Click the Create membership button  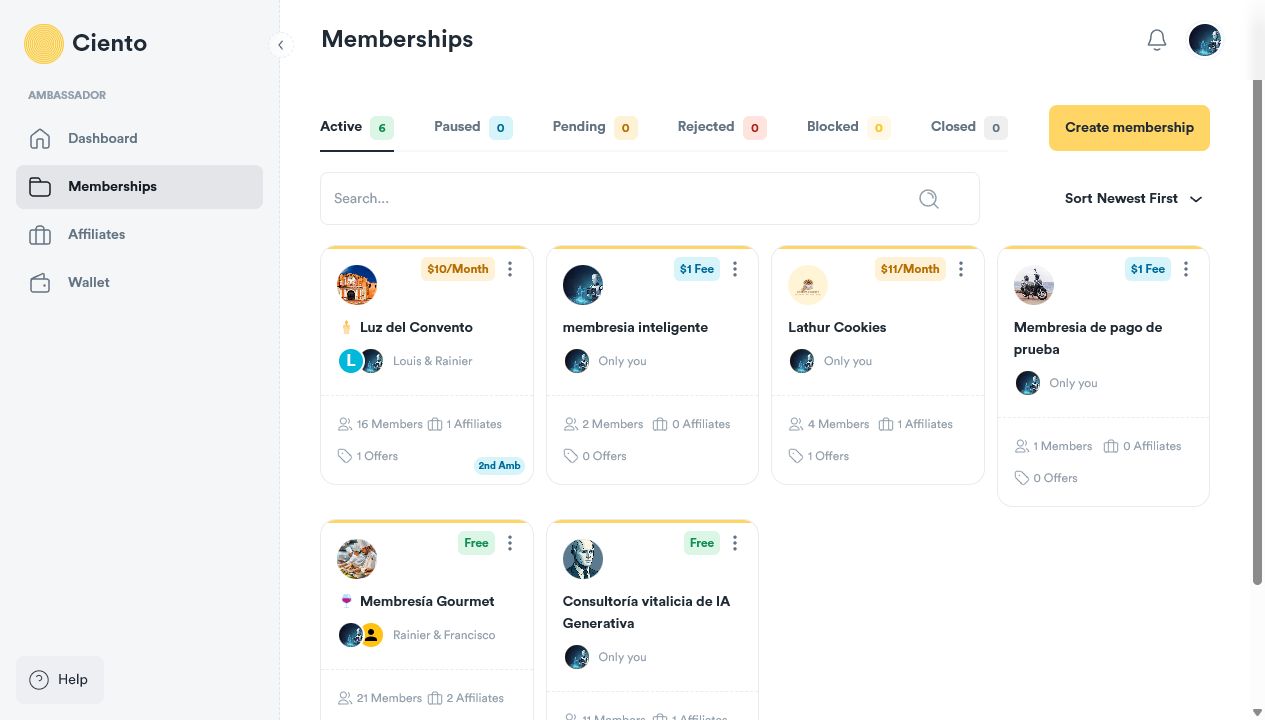pos(1129,128)
